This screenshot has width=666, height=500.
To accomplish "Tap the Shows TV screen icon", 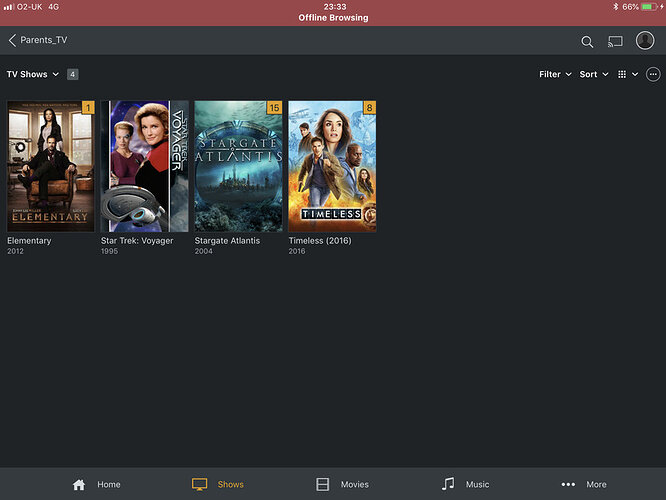I will pos(199,484).
